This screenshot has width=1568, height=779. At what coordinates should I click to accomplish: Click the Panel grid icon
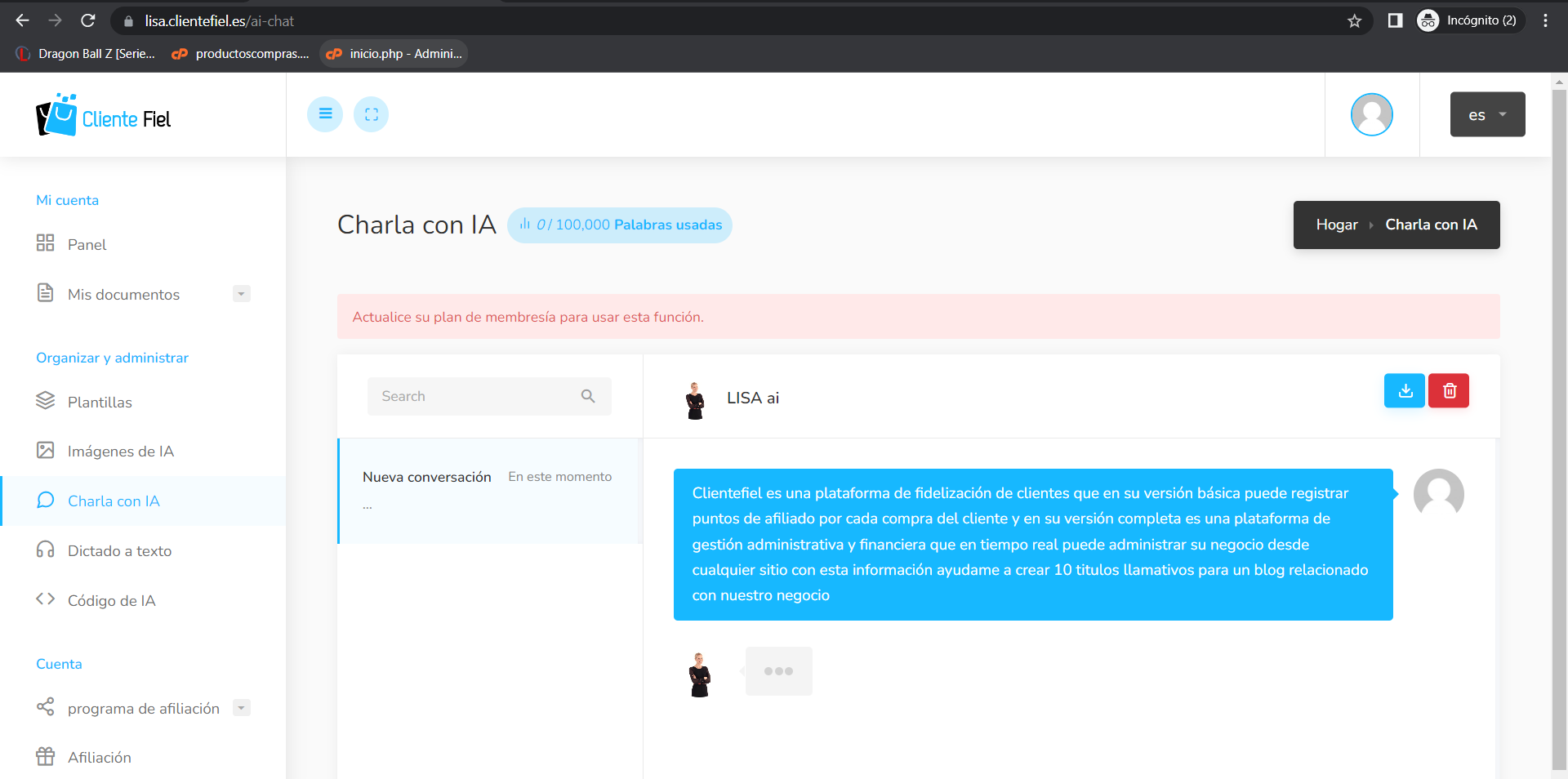click(46, 243)
